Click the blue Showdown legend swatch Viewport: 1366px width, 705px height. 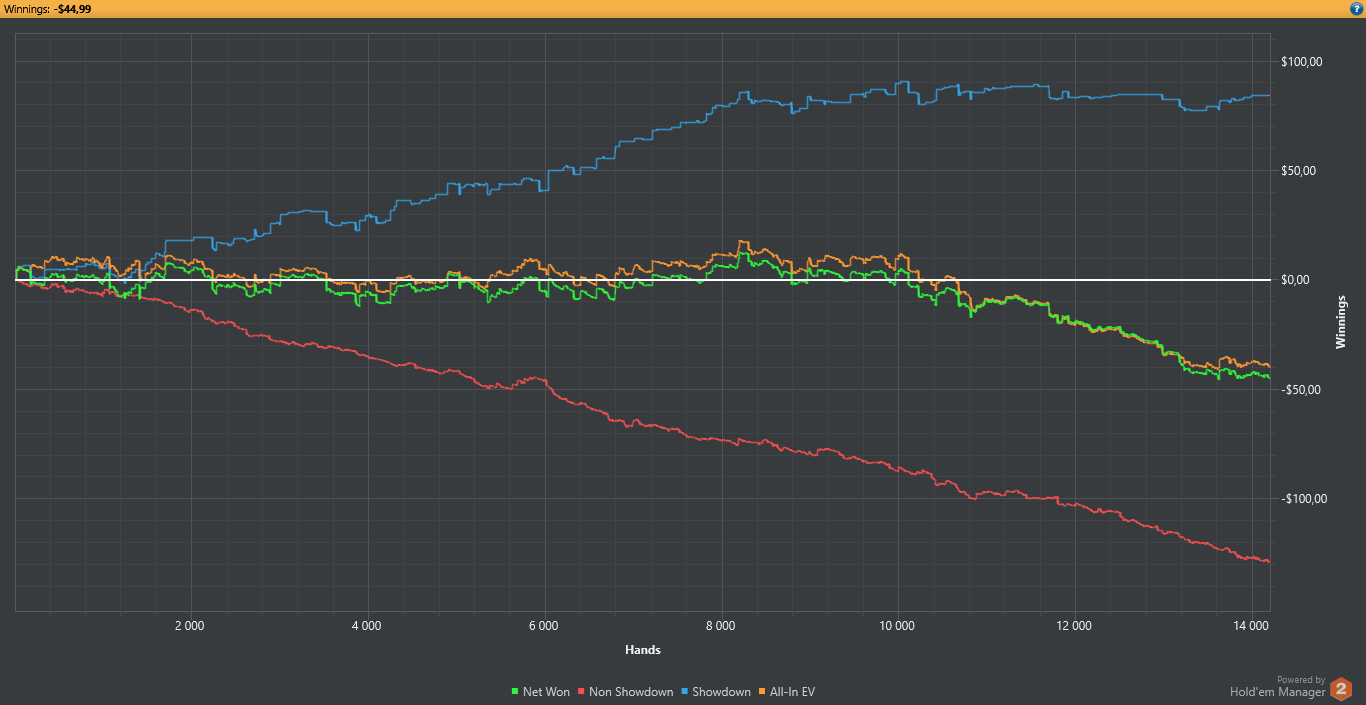point(684,692)
